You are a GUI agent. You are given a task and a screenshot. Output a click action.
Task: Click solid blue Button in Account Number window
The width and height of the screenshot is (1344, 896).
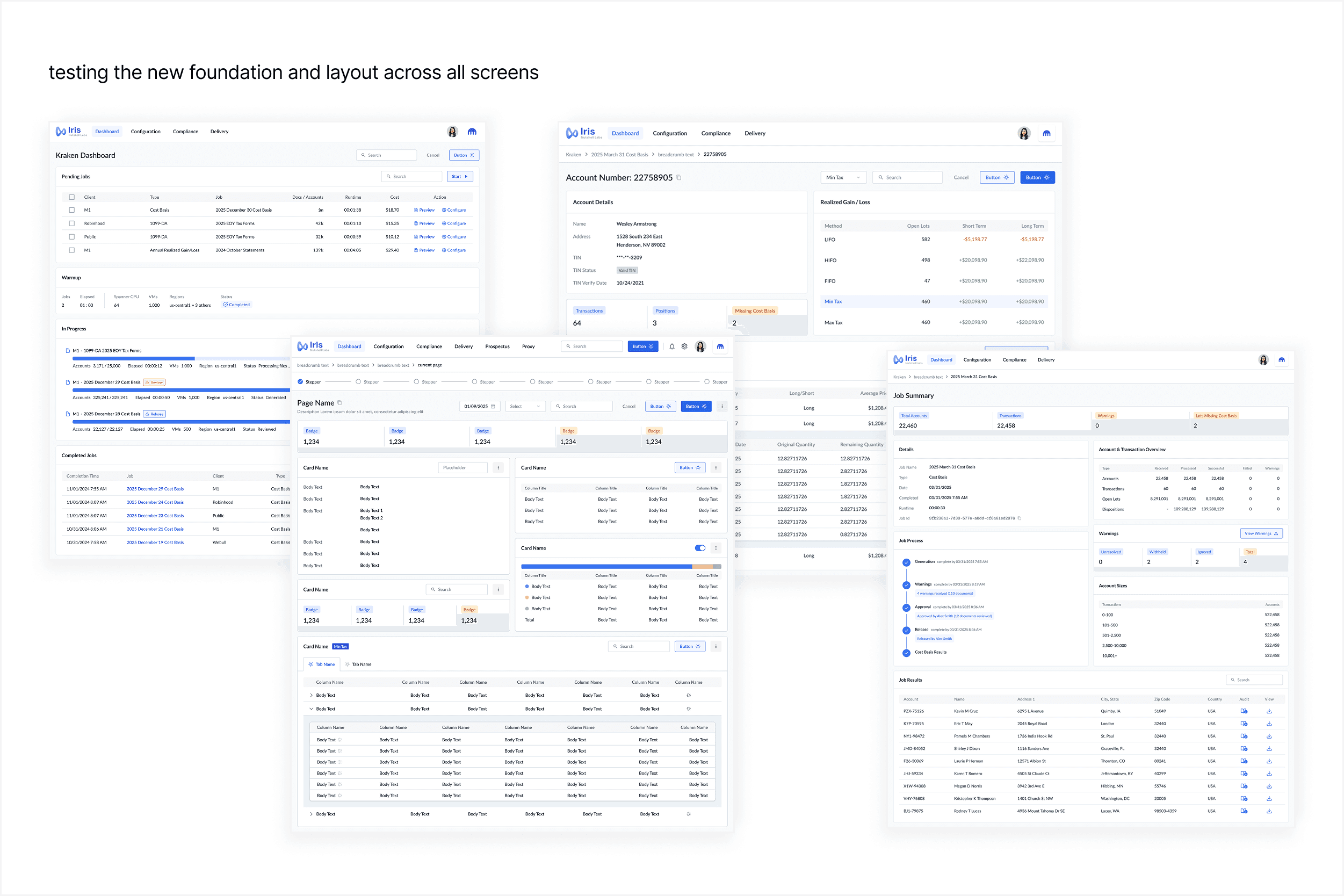1038,178
